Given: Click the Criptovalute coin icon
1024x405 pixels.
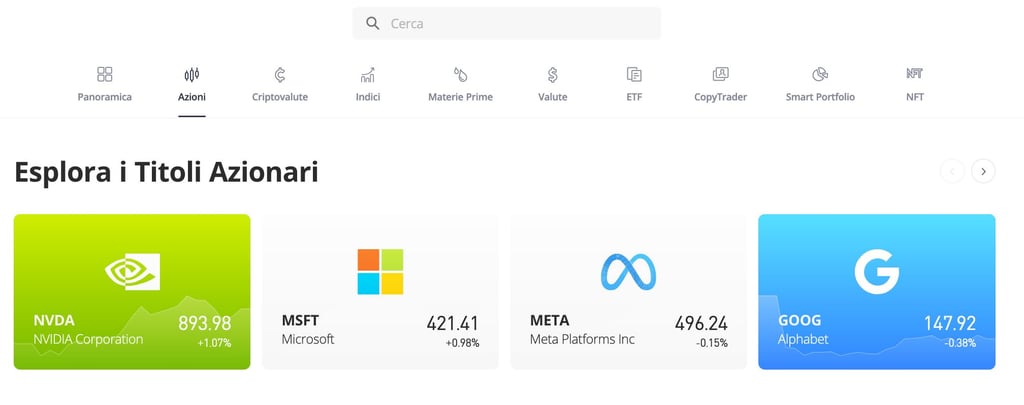Looking at the screenshot, I should [280, 74].
